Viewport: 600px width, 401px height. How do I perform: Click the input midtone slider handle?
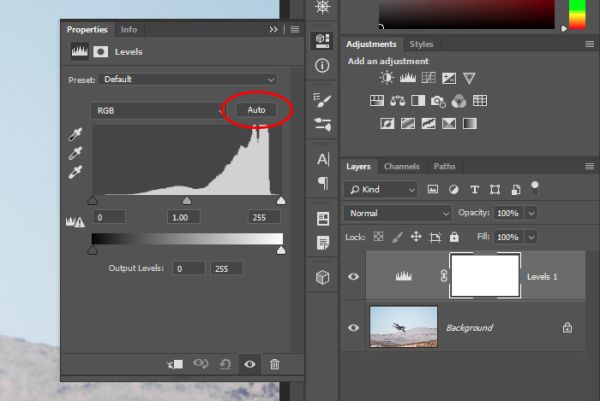(x=187, y=200)
